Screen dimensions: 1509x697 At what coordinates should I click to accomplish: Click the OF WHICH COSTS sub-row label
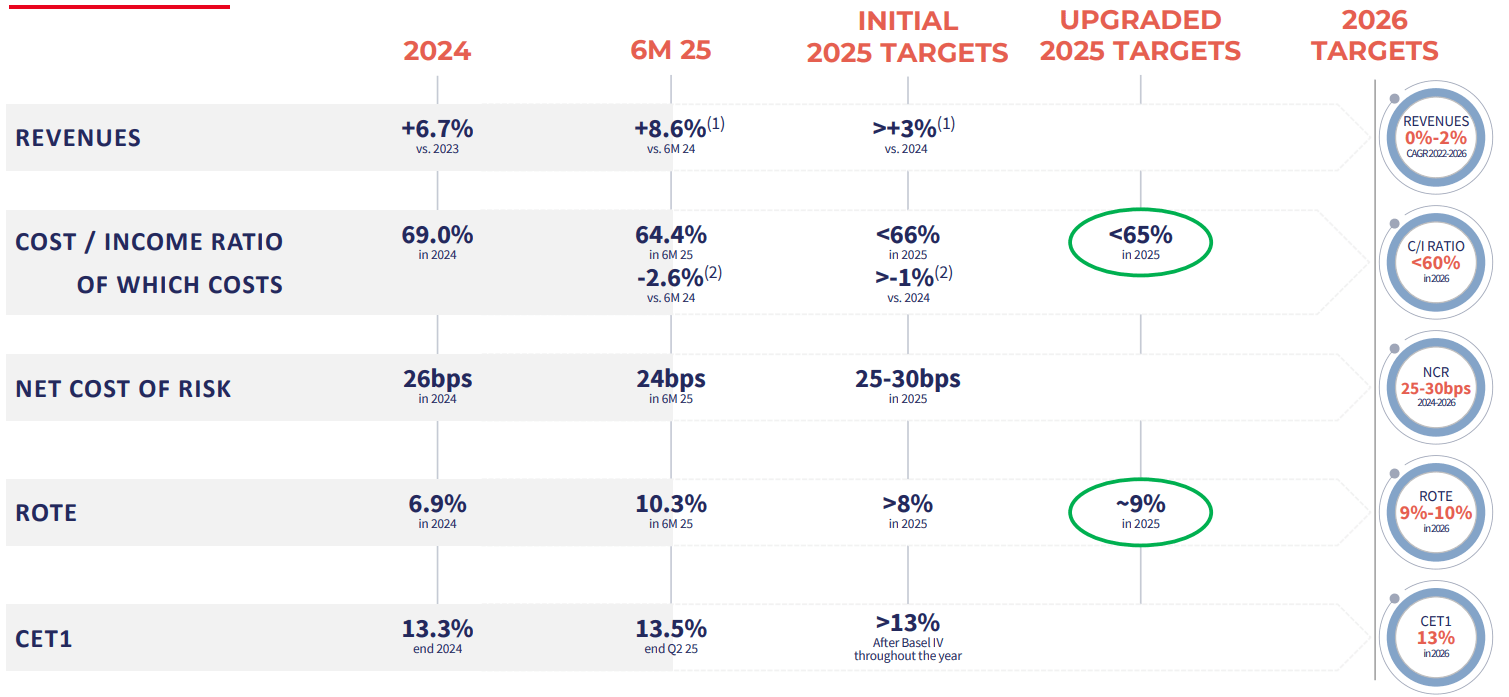click(x=180, y=285)
